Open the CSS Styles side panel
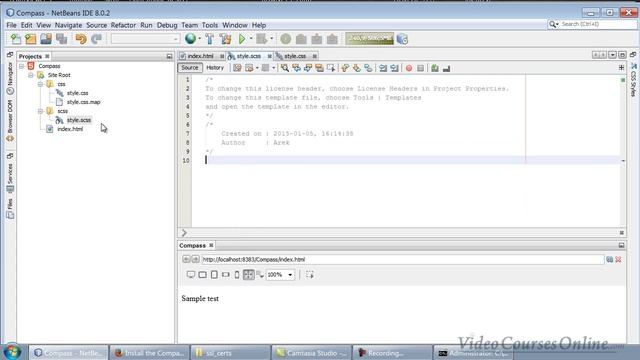Screen dimensions: 640x360 (633, 80)
